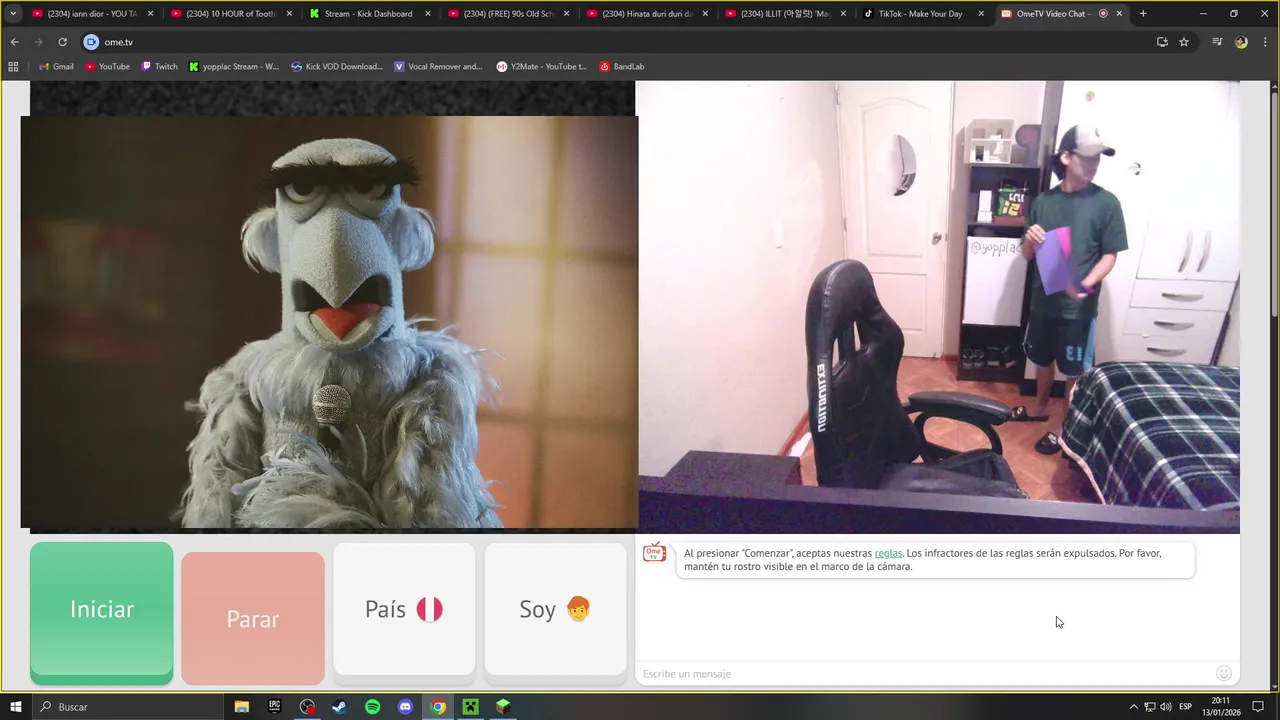Close the Stream - Kick Dashboard tab
The width and height of the screenshot is (1280, 720).
428,14
